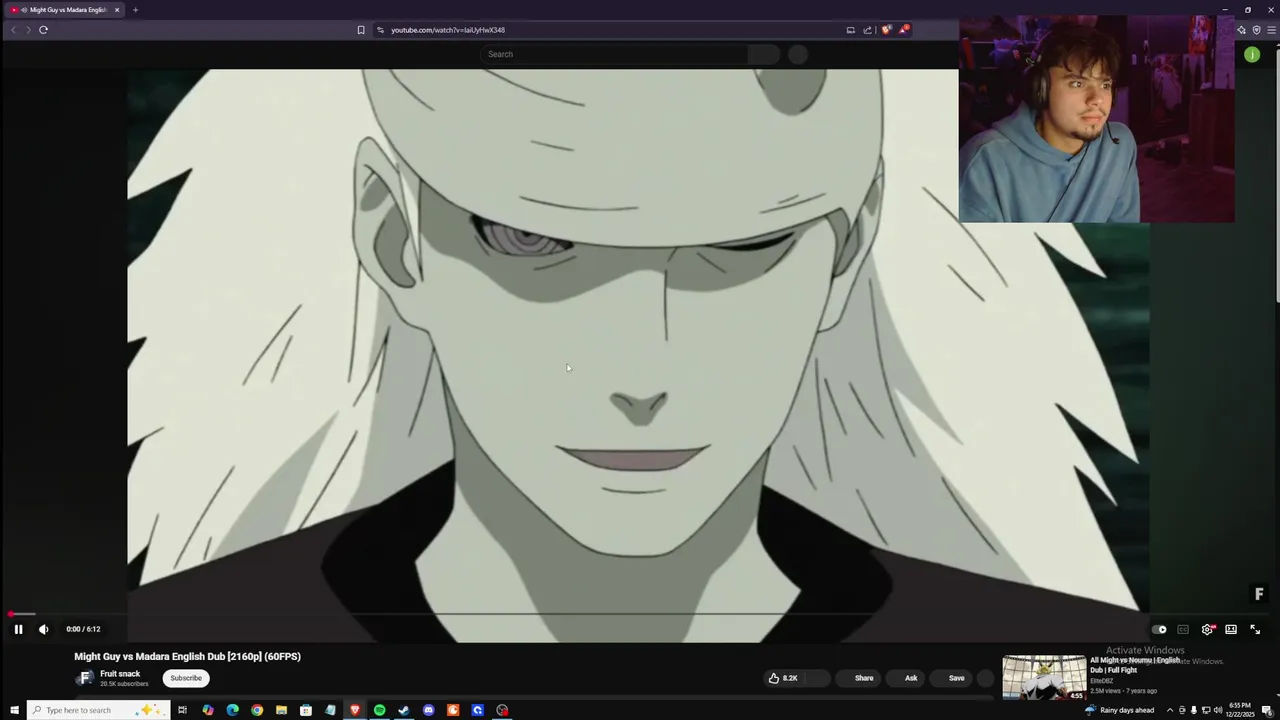Open the green account avatar J
The width and height of the screenshot is (1280, 720).
click(x=1252, y=54)
